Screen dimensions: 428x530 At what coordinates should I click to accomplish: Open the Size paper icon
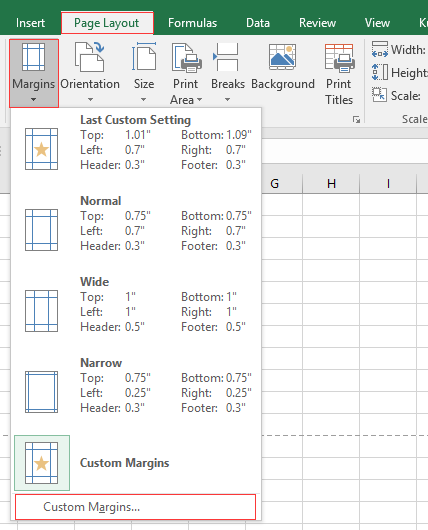click(144, 57)
